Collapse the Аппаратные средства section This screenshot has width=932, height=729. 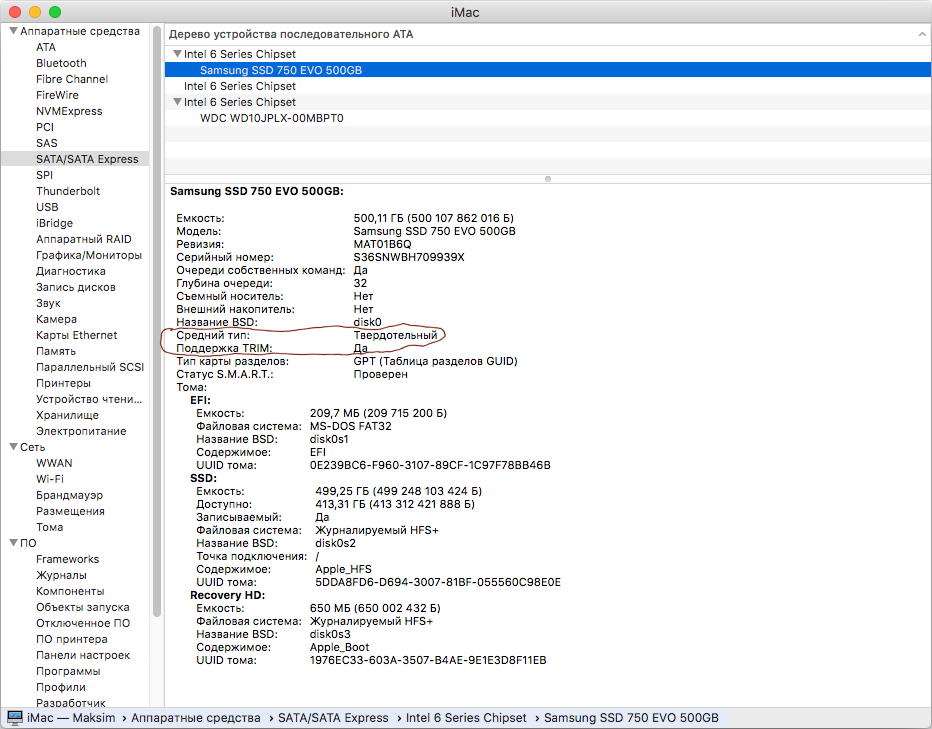[x=13, y=31]
